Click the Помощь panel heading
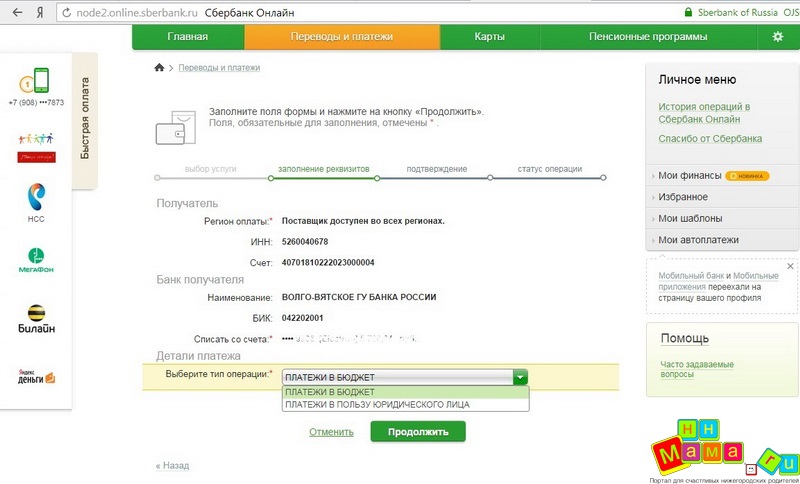The image size is (800, 484). point(685,338)
